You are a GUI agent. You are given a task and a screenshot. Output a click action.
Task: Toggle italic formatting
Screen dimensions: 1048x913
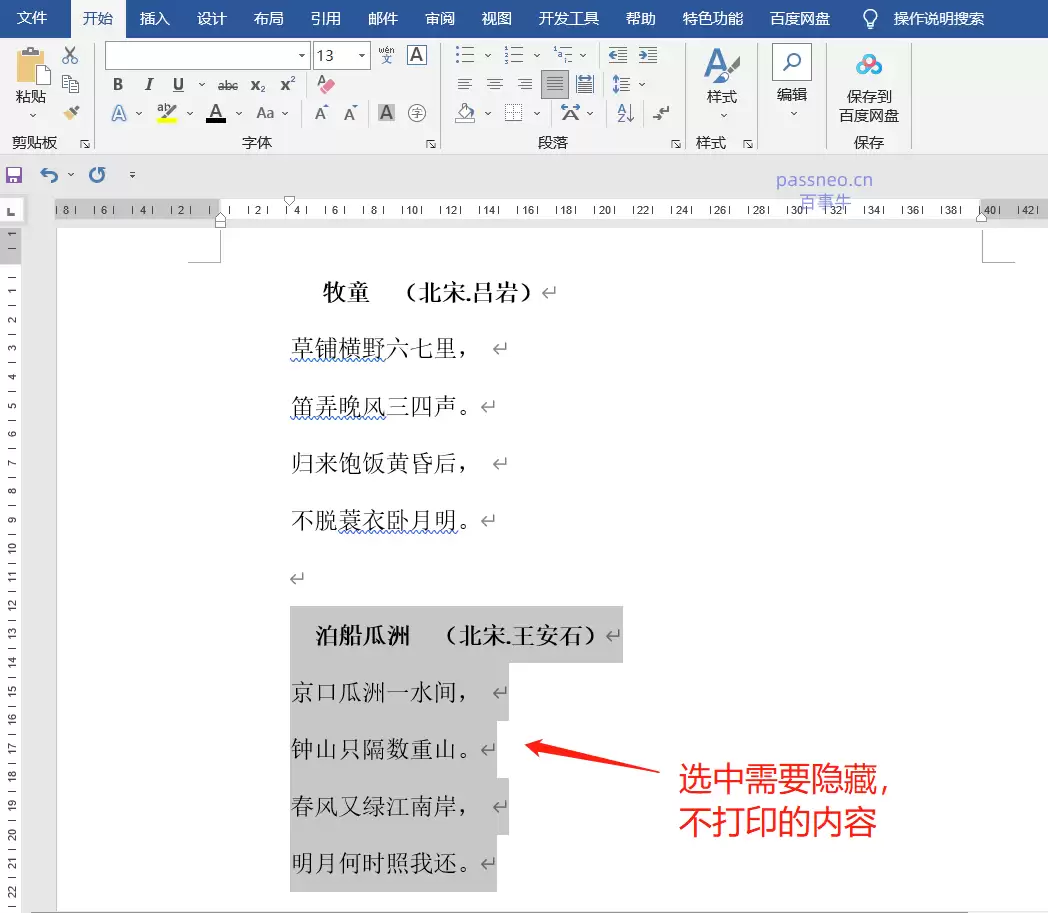click(x=148, y=84)
